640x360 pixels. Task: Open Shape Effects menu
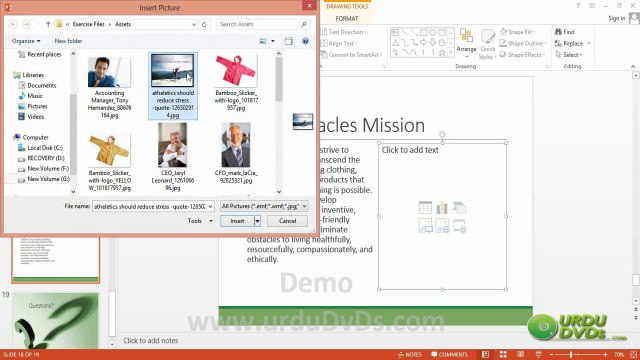[x=522, y=55]
